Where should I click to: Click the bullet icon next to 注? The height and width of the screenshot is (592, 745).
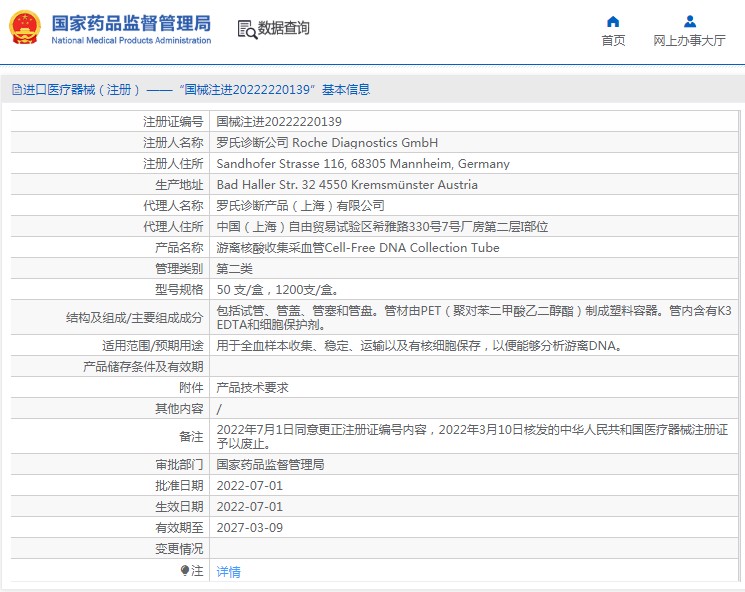point(184,570)
